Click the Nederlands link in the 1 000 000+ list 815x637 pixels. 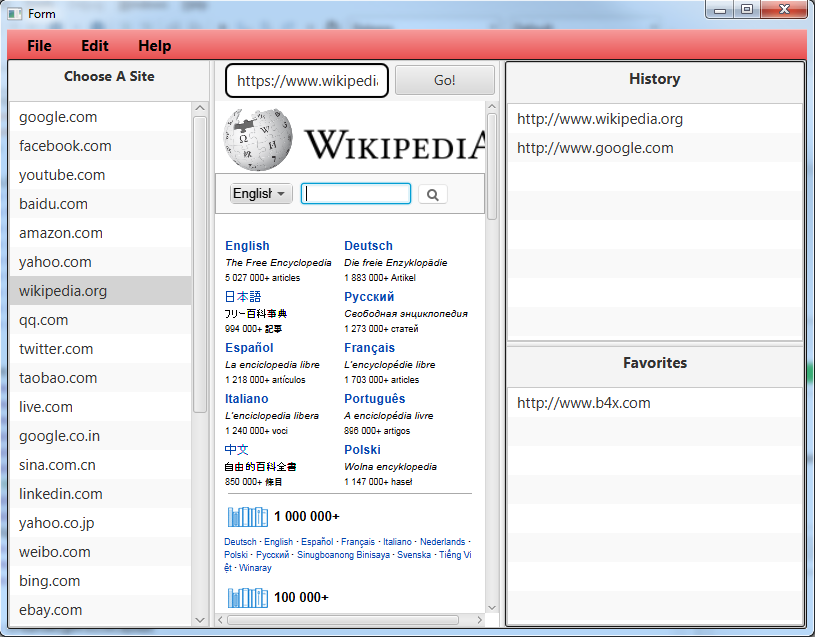point(442,542)
